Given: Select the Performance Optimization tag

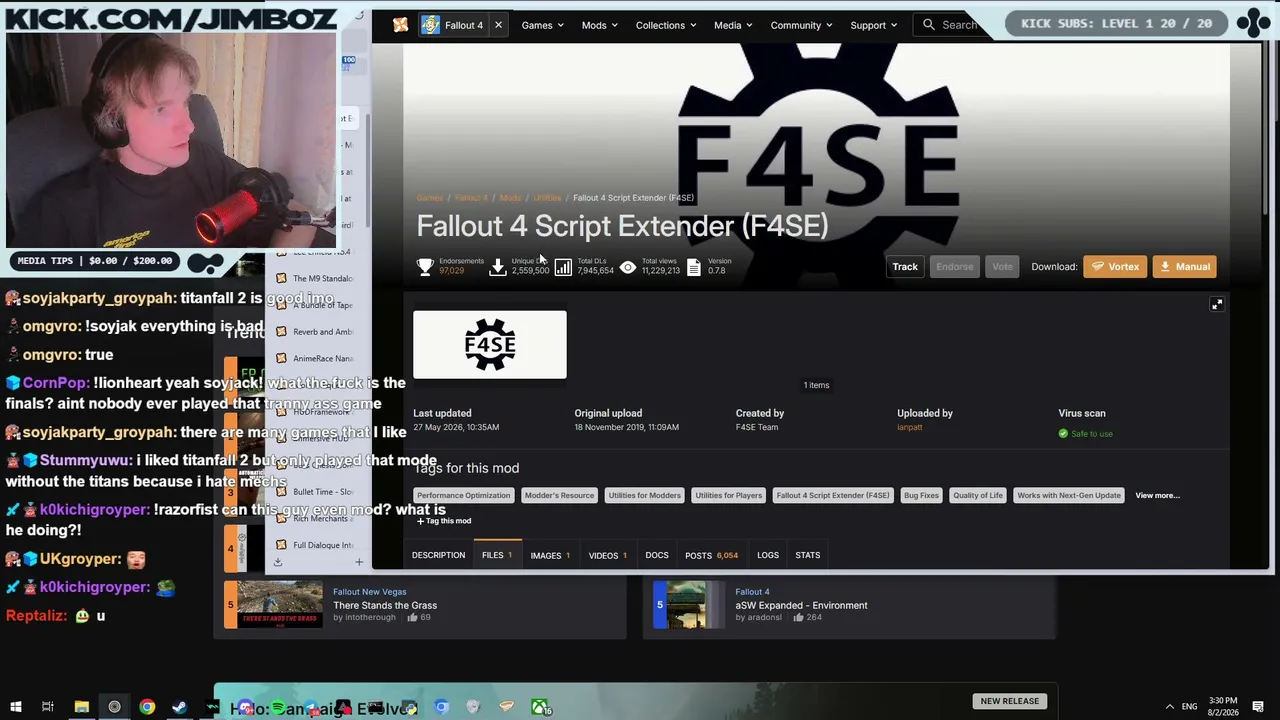Looking at the screenshot, I should tap(464, 495).
